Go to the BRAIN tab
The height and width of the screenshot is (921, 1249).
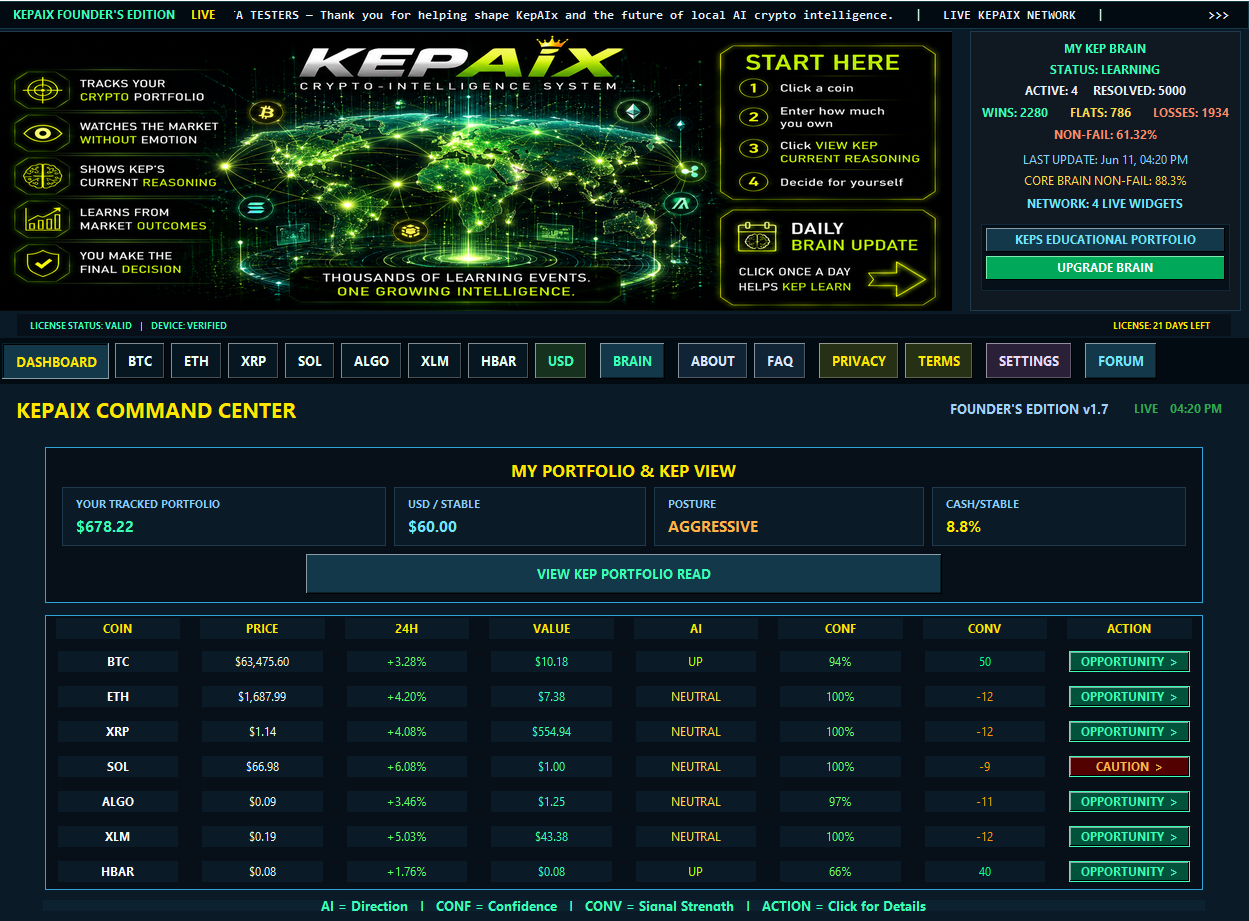click(632, 361)
